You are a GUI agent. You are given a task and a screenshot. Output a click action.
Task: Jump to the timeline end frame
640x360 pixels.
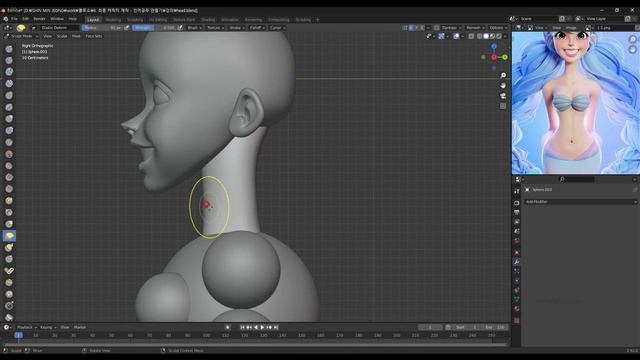point(276,327)
